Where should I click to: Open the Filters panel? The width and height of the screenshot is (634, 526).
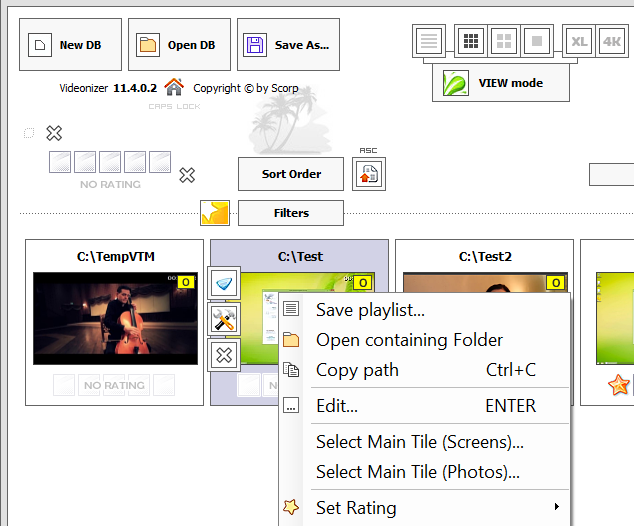point(291,213)
